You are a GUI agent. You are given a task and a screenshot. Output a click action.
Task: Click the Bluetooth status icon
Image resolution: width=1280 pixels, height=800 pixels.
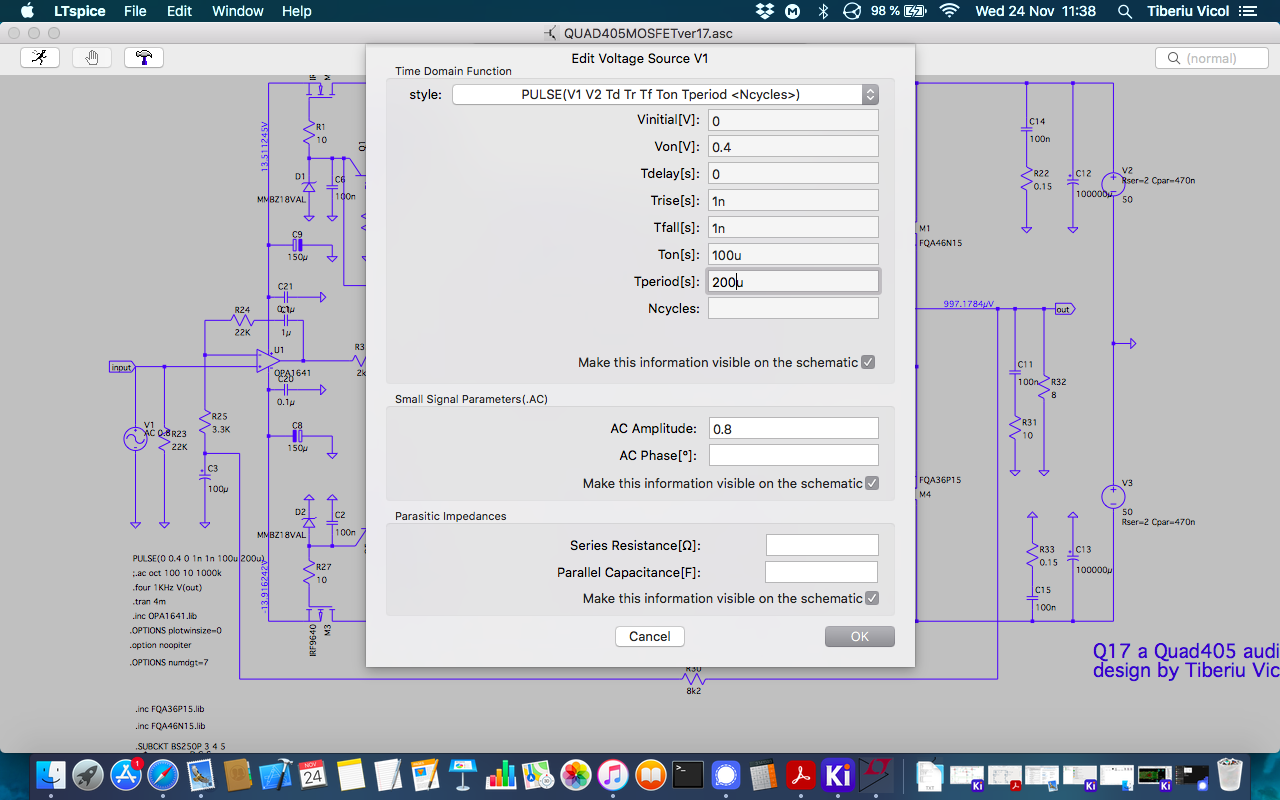tap(824, 11)
